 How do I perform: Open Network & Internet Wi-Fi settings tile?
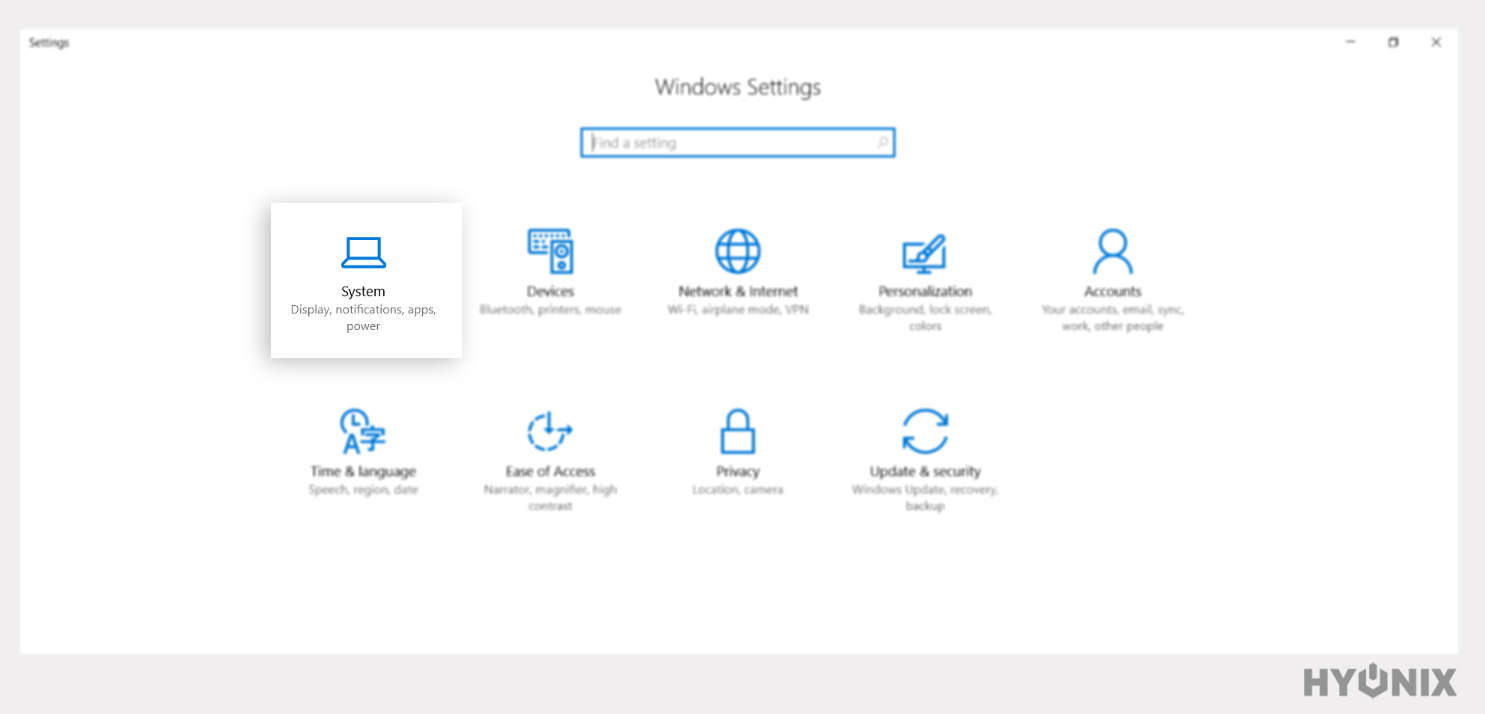point(738,275)
